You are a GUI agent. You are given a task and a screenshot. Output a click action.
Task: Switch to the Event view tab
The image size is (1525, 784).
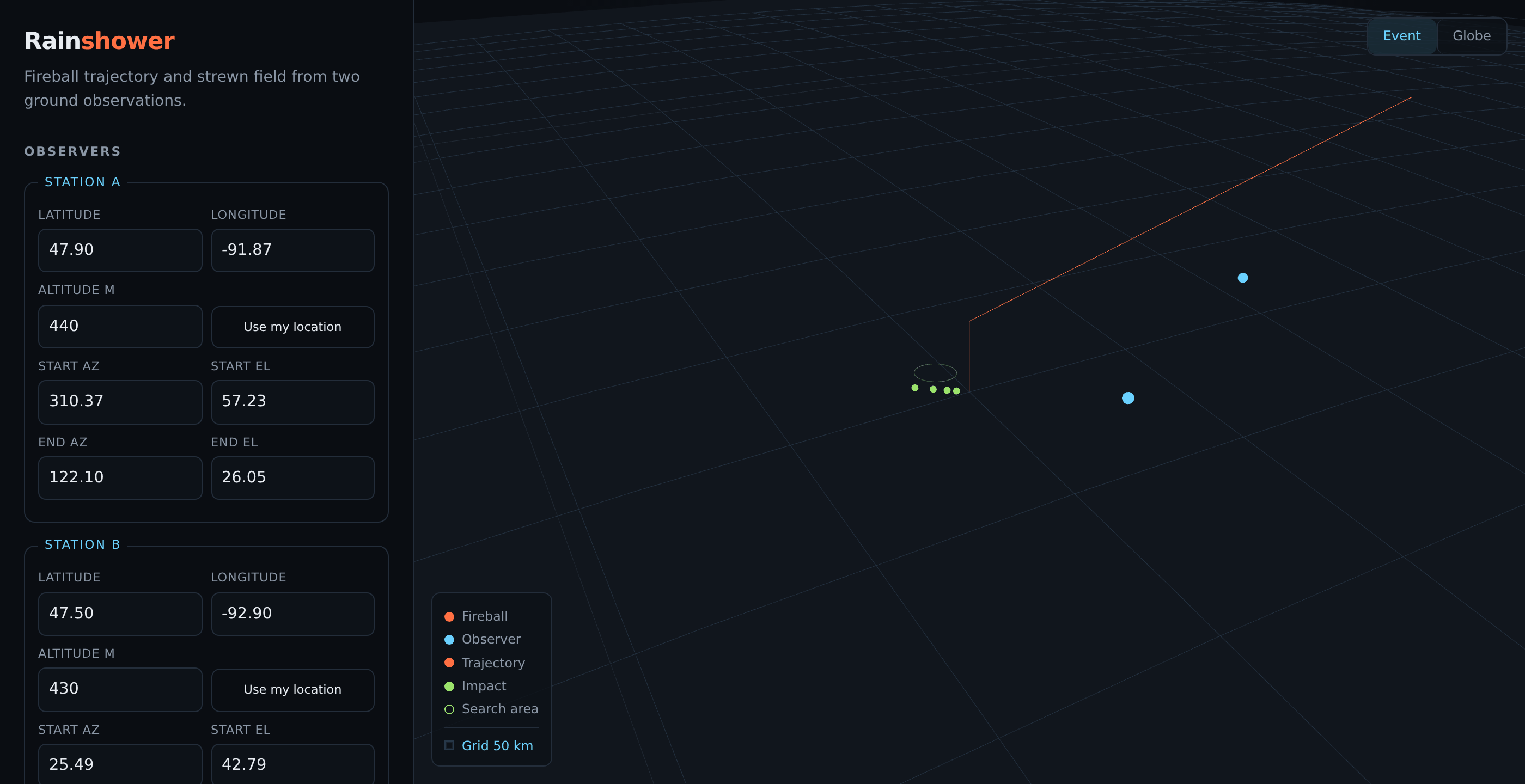coord(1401,36)
